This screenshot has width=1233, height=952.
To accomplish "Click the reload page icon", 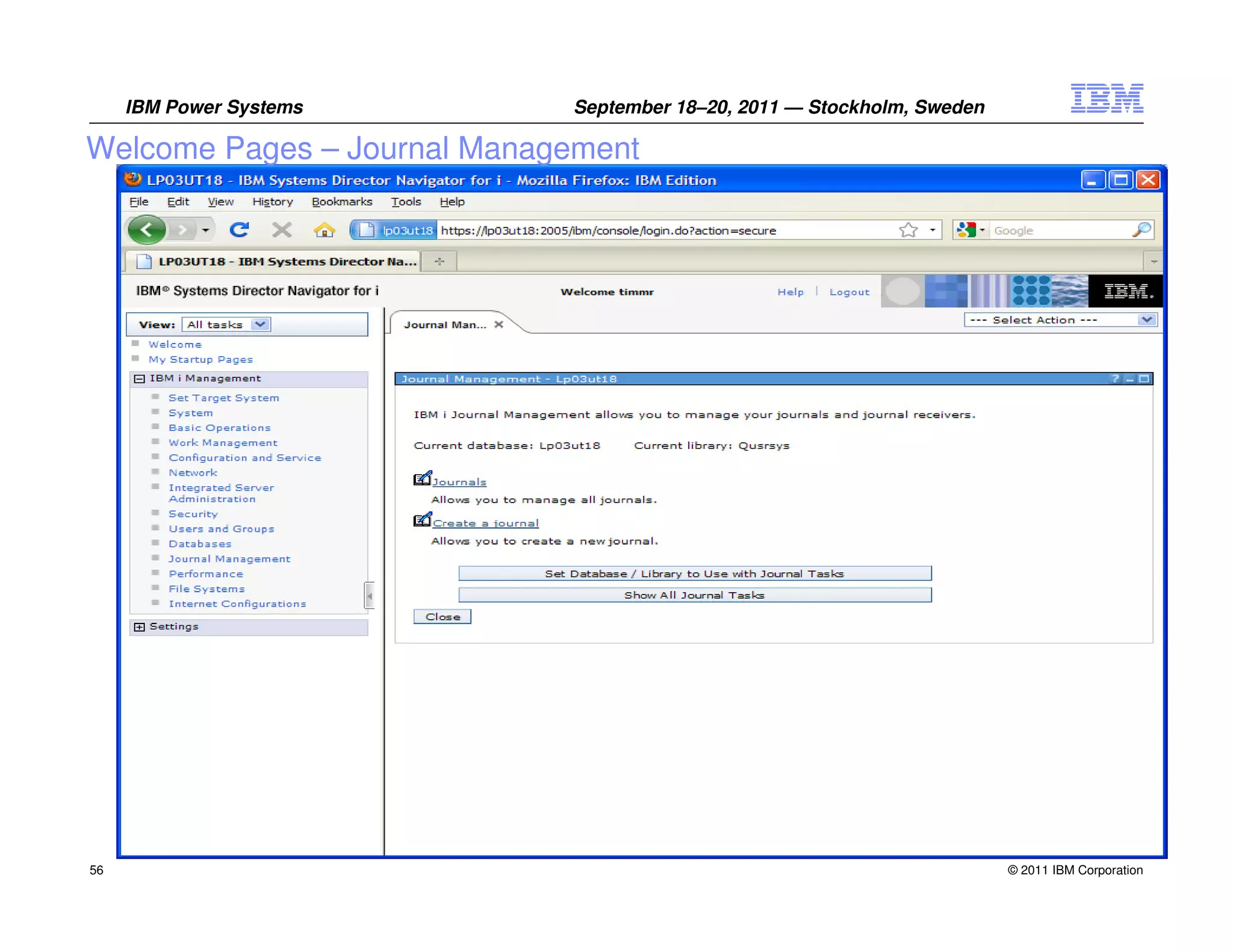I will click(239, 230).
